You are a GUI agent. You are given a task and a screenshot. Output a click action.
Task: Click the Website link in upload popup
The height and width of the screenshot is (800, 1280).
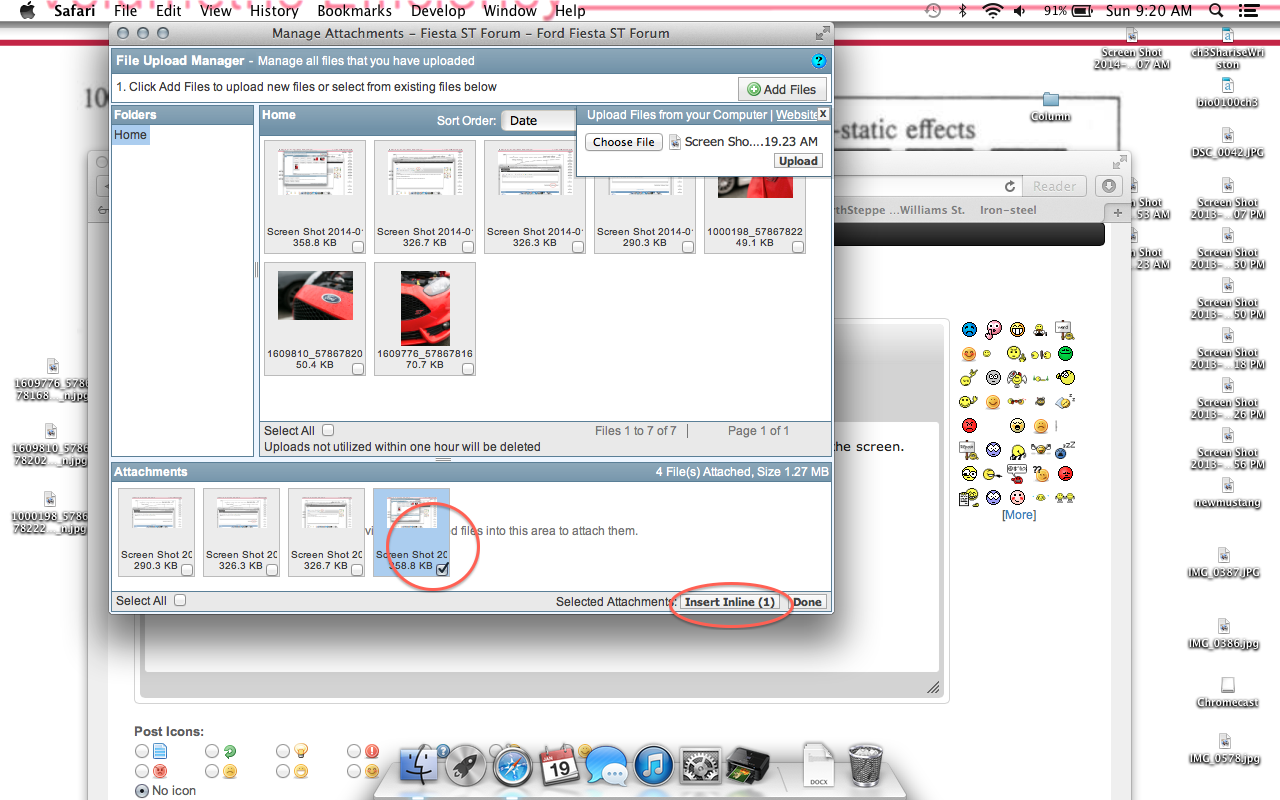(796, 115)
